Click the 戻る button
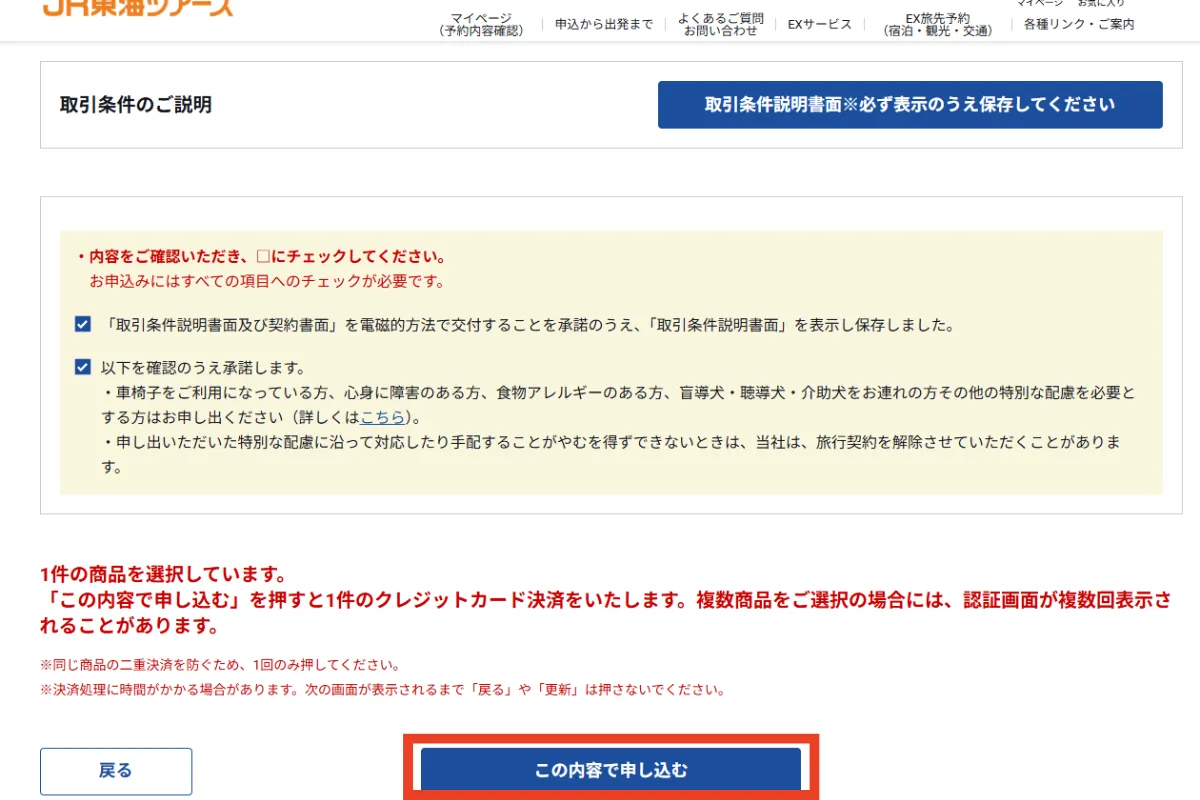 (x=116, y=771)
